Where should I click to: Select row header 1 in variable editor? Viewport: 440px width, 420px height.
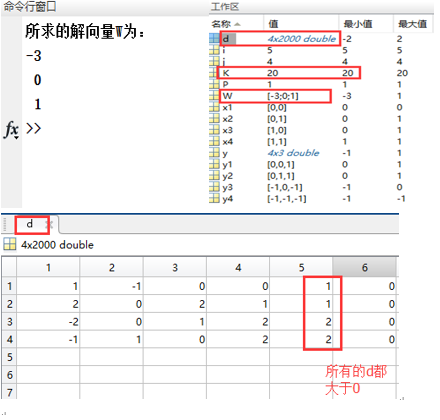tap(9, 286)
